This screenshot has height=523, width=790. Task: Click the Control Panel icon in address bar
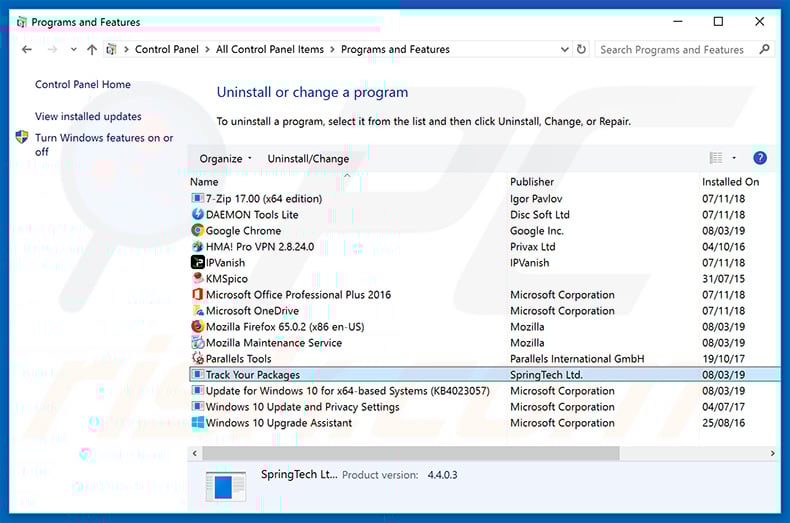coord(111,49)
